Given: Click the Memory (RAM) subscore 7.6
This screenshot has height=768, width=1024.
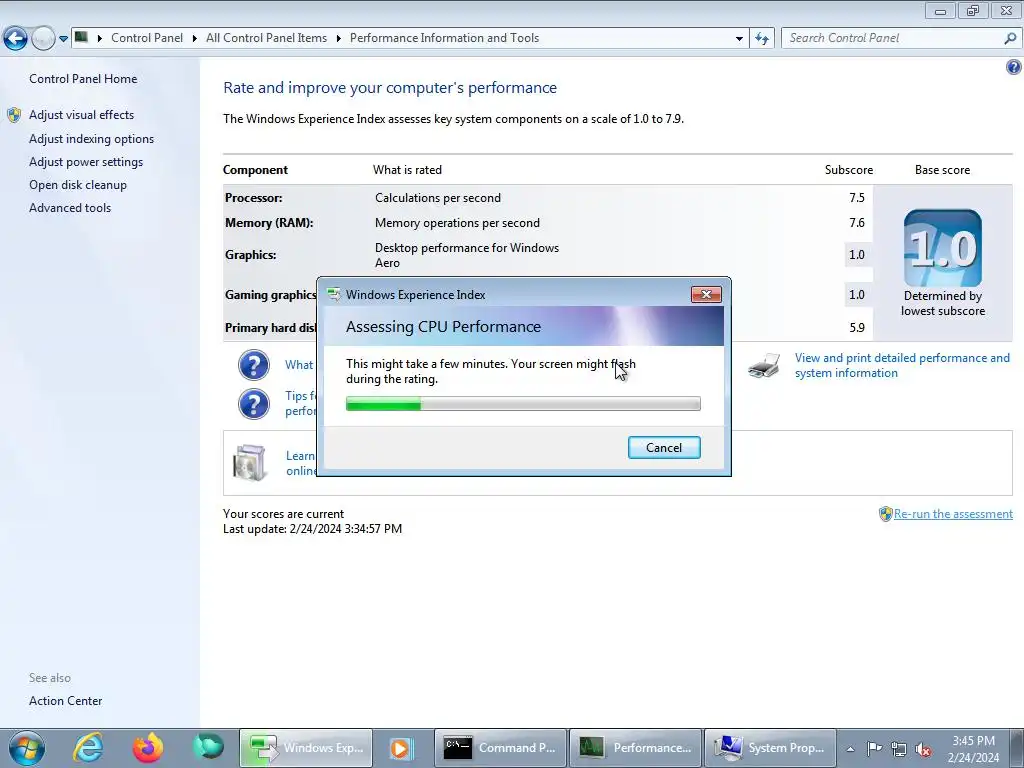Looking at the screenshot, I should (857, 223).
